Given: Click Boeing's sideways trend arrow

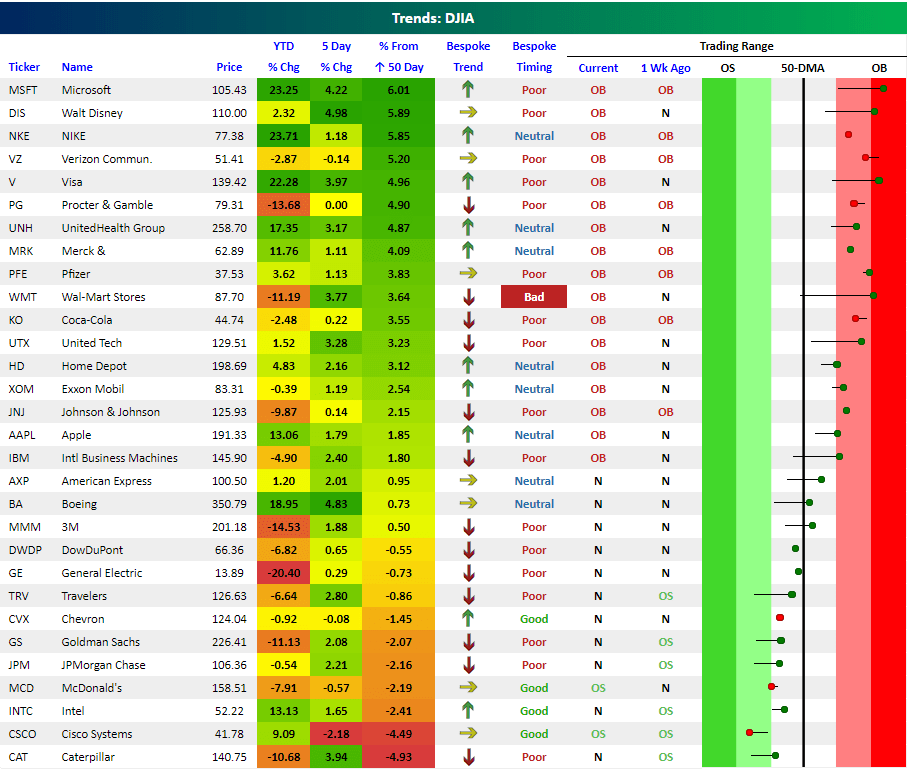Looking at the screenshot, I should coord(468,504).
